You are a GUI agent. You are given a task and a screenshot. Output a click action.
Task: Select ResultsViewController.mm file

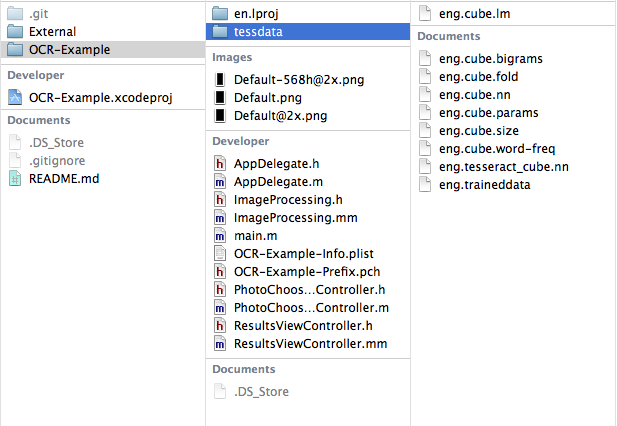[310, 344]
